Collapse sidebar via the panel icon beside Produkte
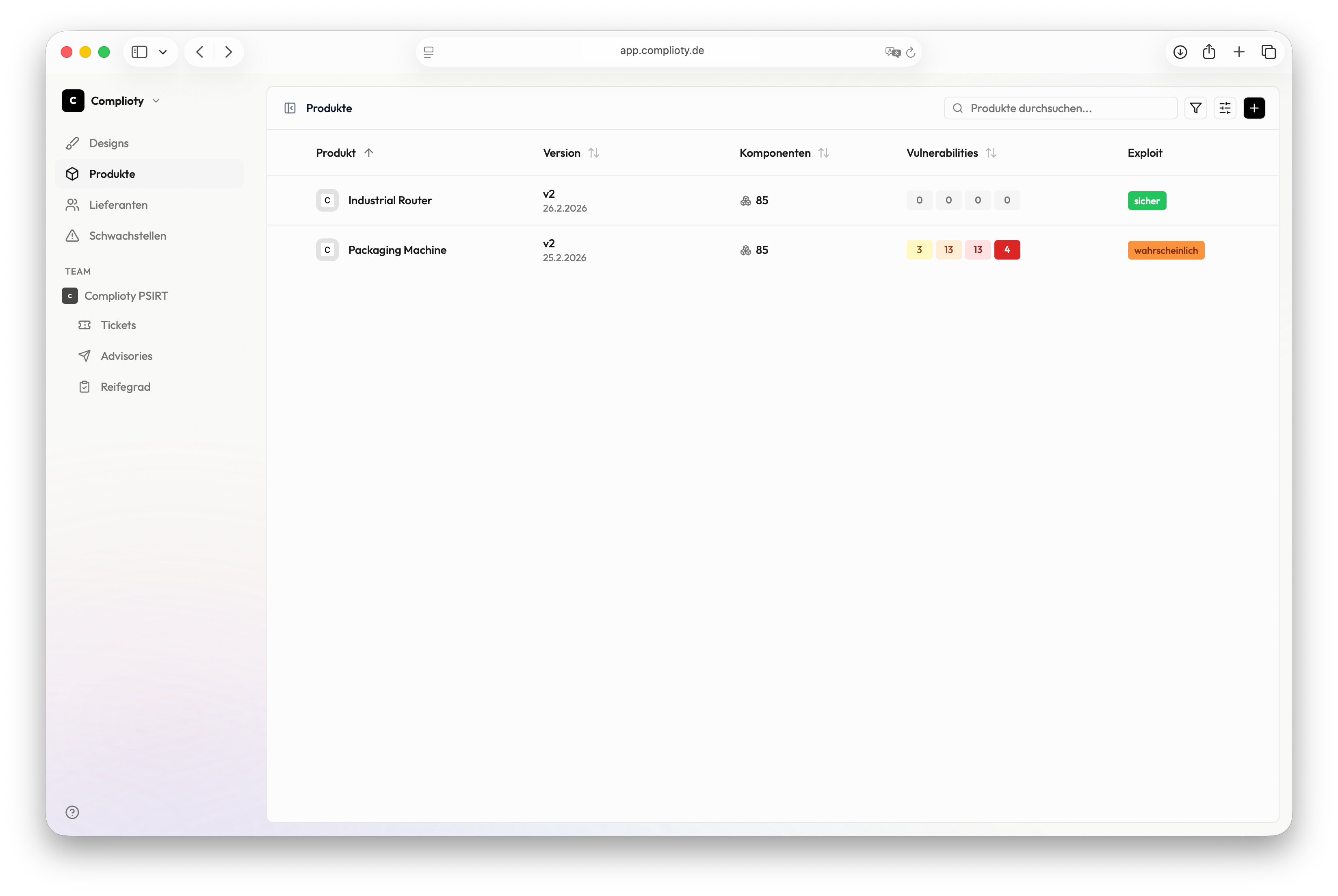The width and height of the screenshot is (1338, 896). (290, 108)
